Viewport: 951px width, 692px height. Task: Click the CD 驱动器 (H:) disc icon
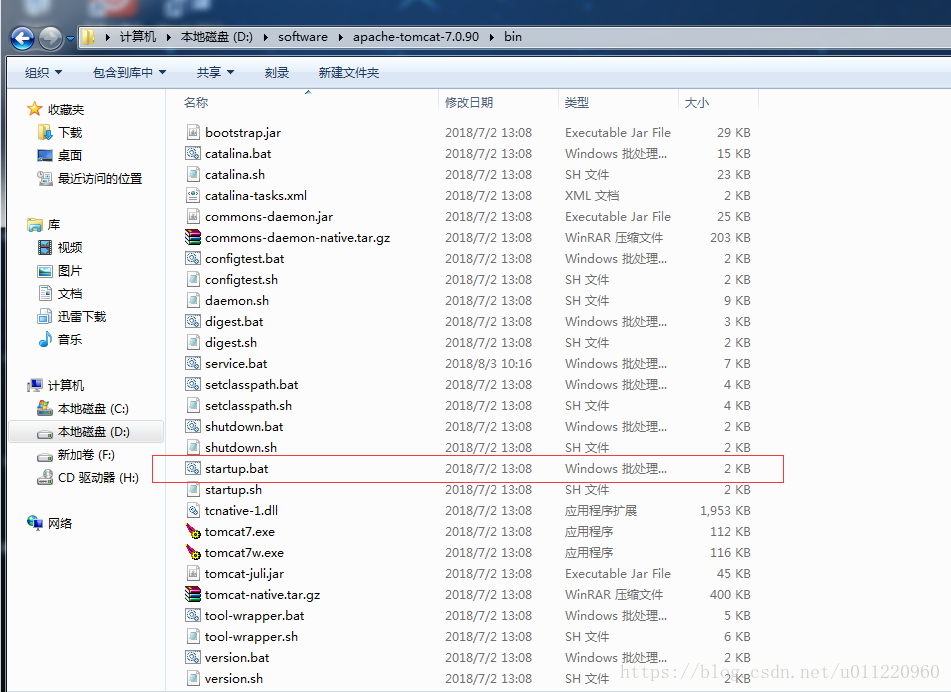coord(45,478)
